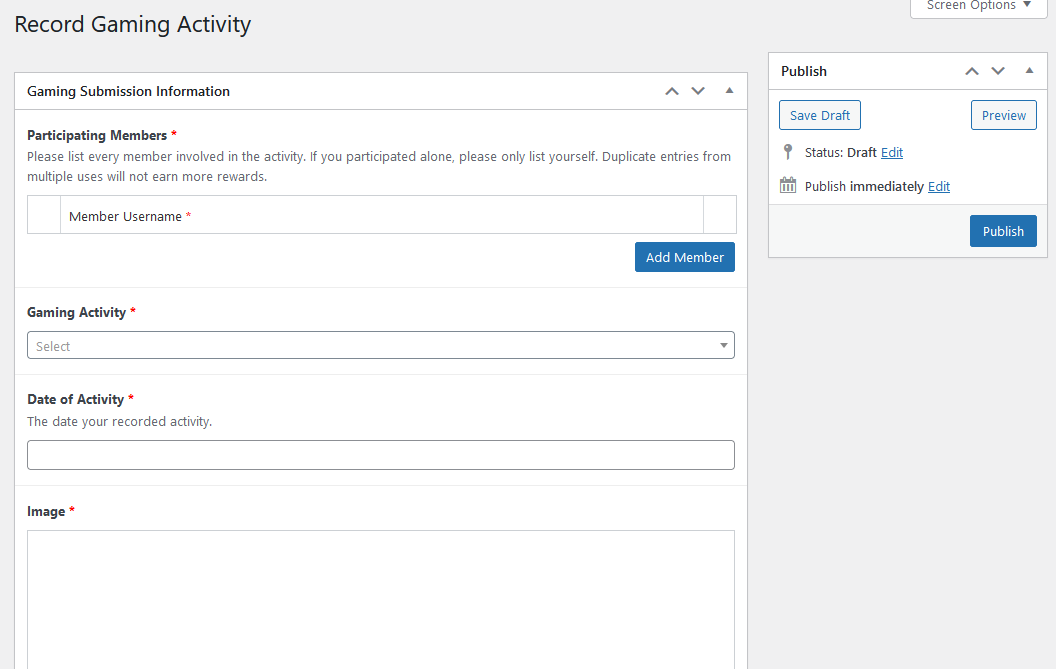1056x669 pixels.
Task: Click the calendar icon beside Publish immediately
Action: coord(788,186)
